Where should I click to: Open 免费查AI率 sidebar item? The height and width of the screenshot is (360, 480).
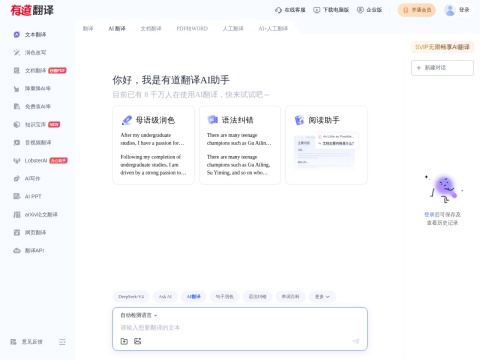click(32, 106)
